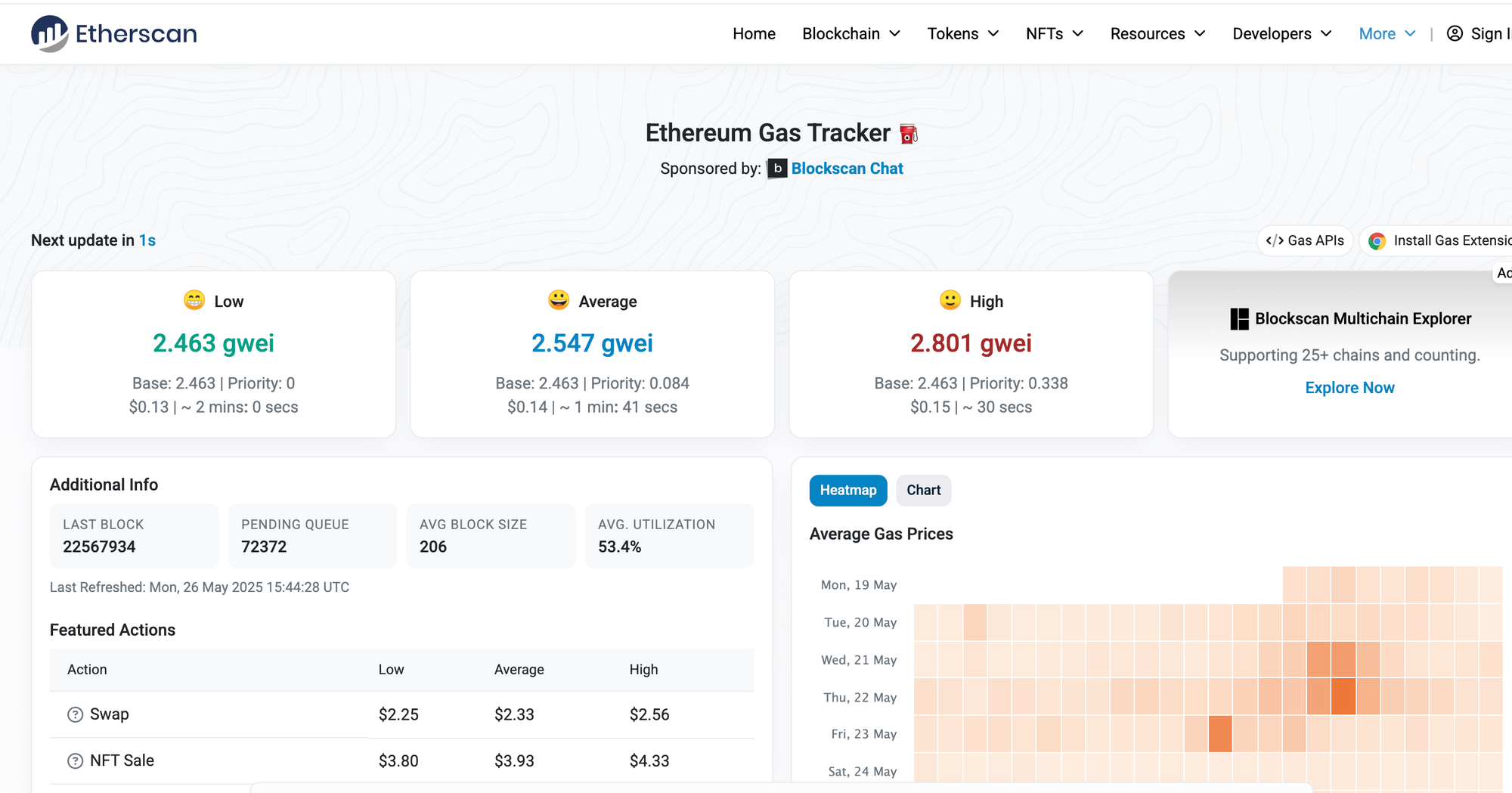Click the Low gas price 2.463 gwei
This screenshot has width=1512, height=793.
pyautogui.click(x=213, y=343)
